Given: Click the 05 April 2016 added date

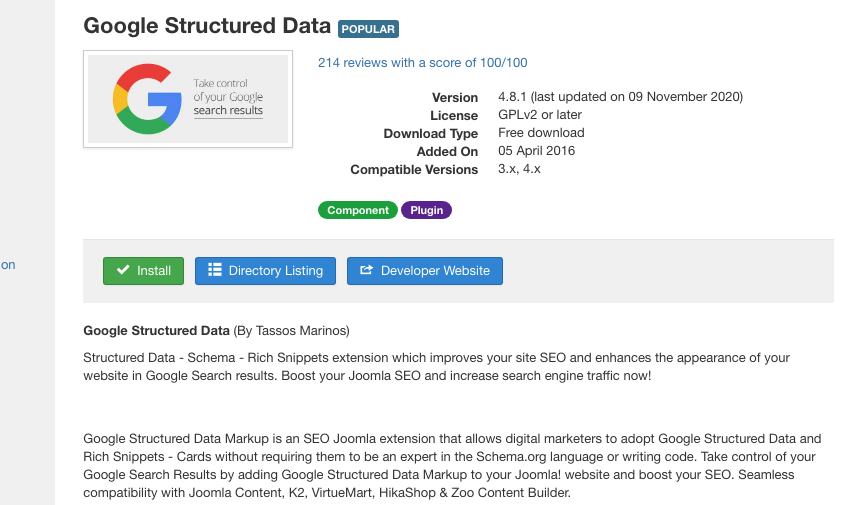Looking at the screenshot, I should (x=537, y=151).
